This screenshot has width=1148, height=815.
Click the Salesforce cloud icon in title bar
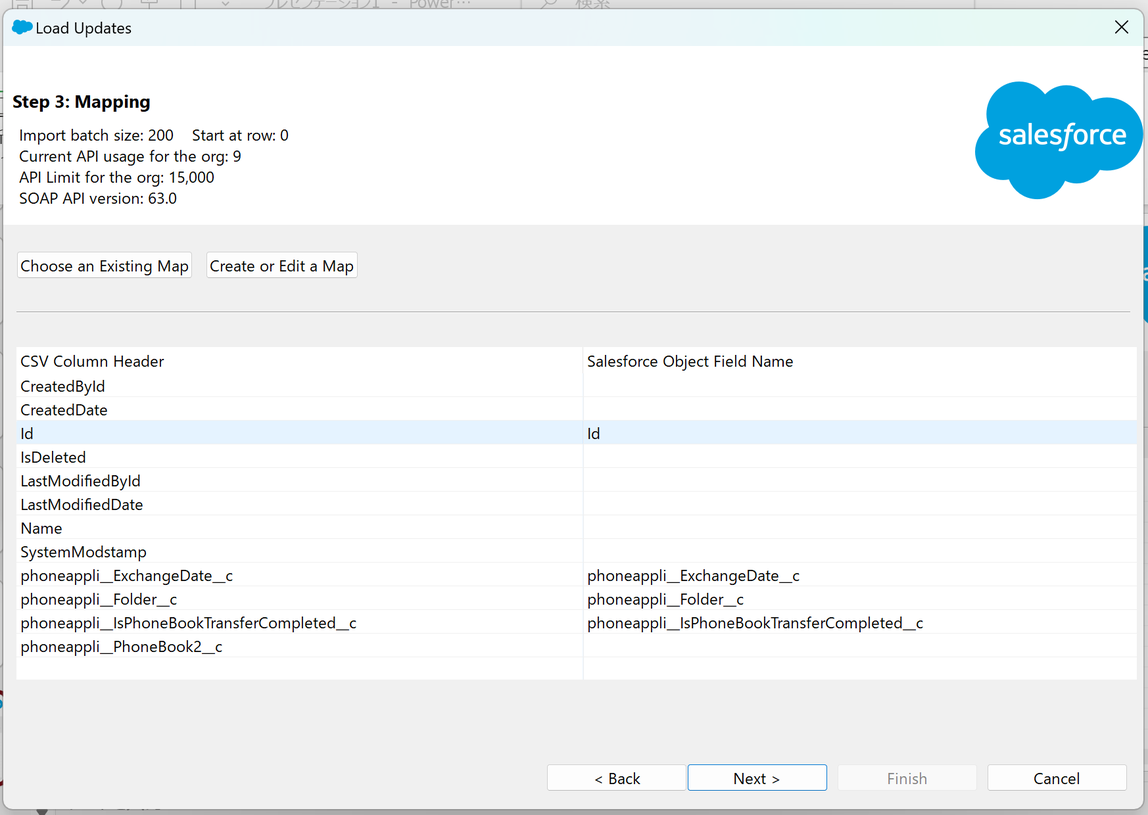click(22, 28)
